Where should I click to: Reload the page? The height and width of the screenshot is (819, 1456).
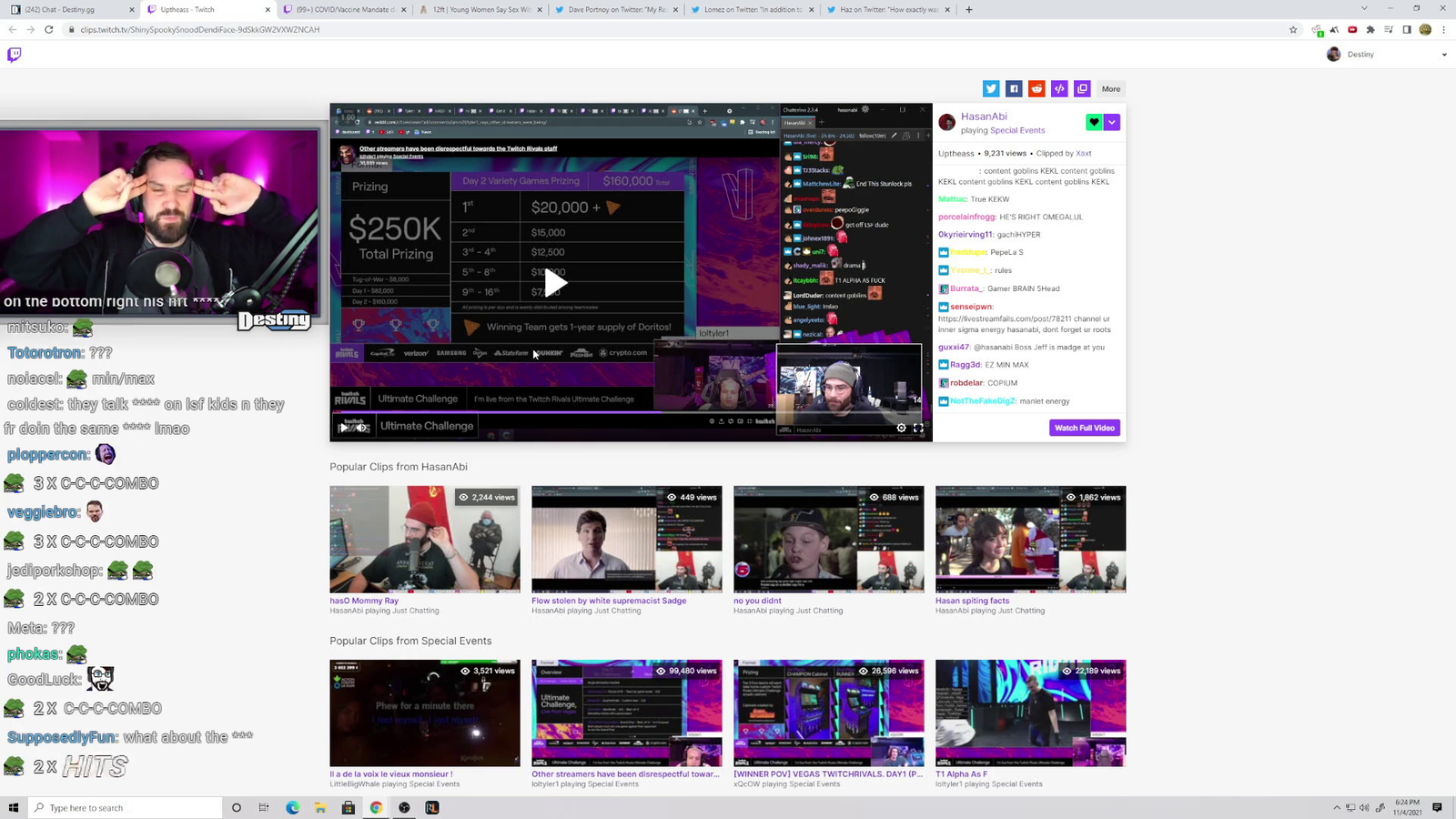48,29
